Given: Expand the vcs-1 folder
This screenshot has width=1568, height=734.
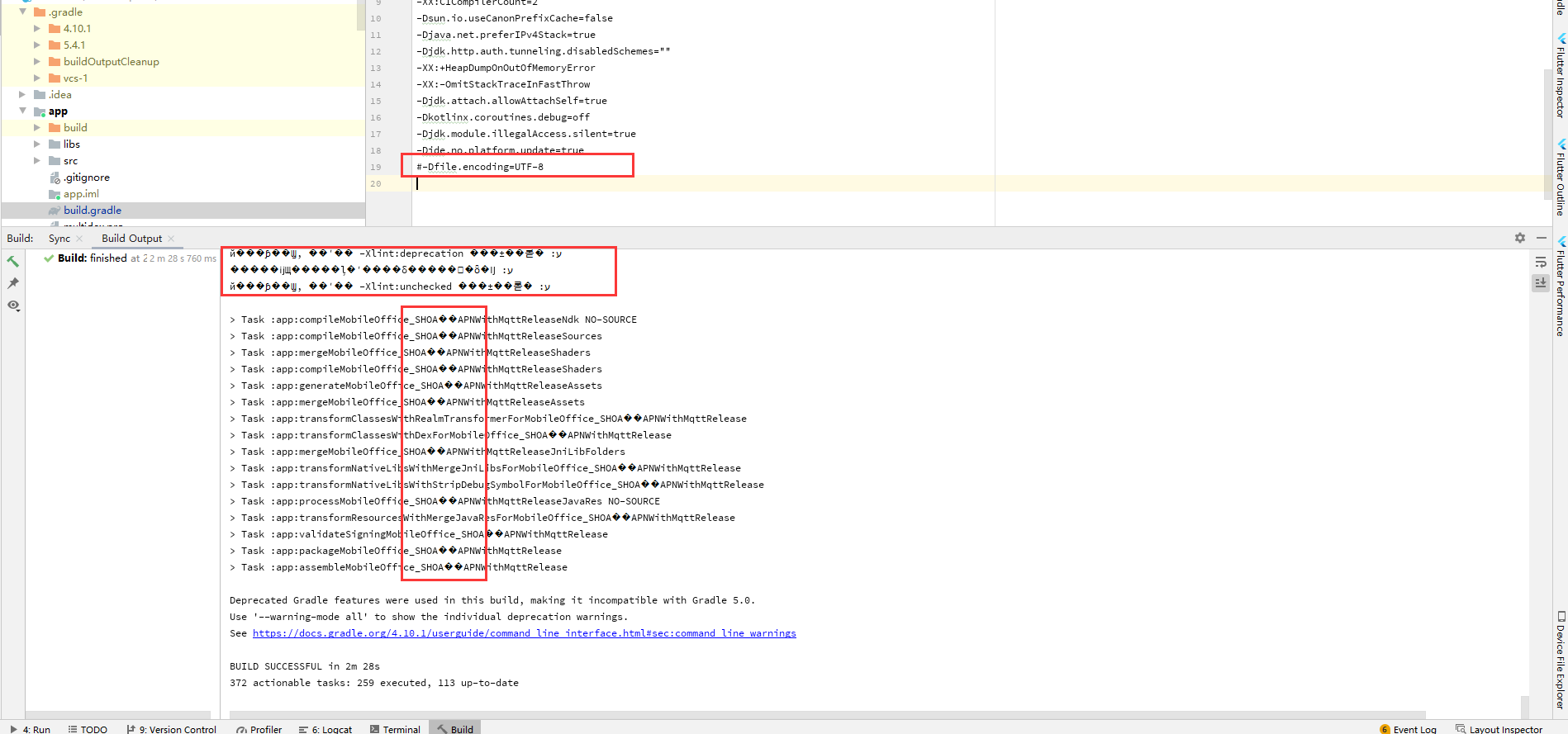Looking at the screenshot, I should (37, 78).
